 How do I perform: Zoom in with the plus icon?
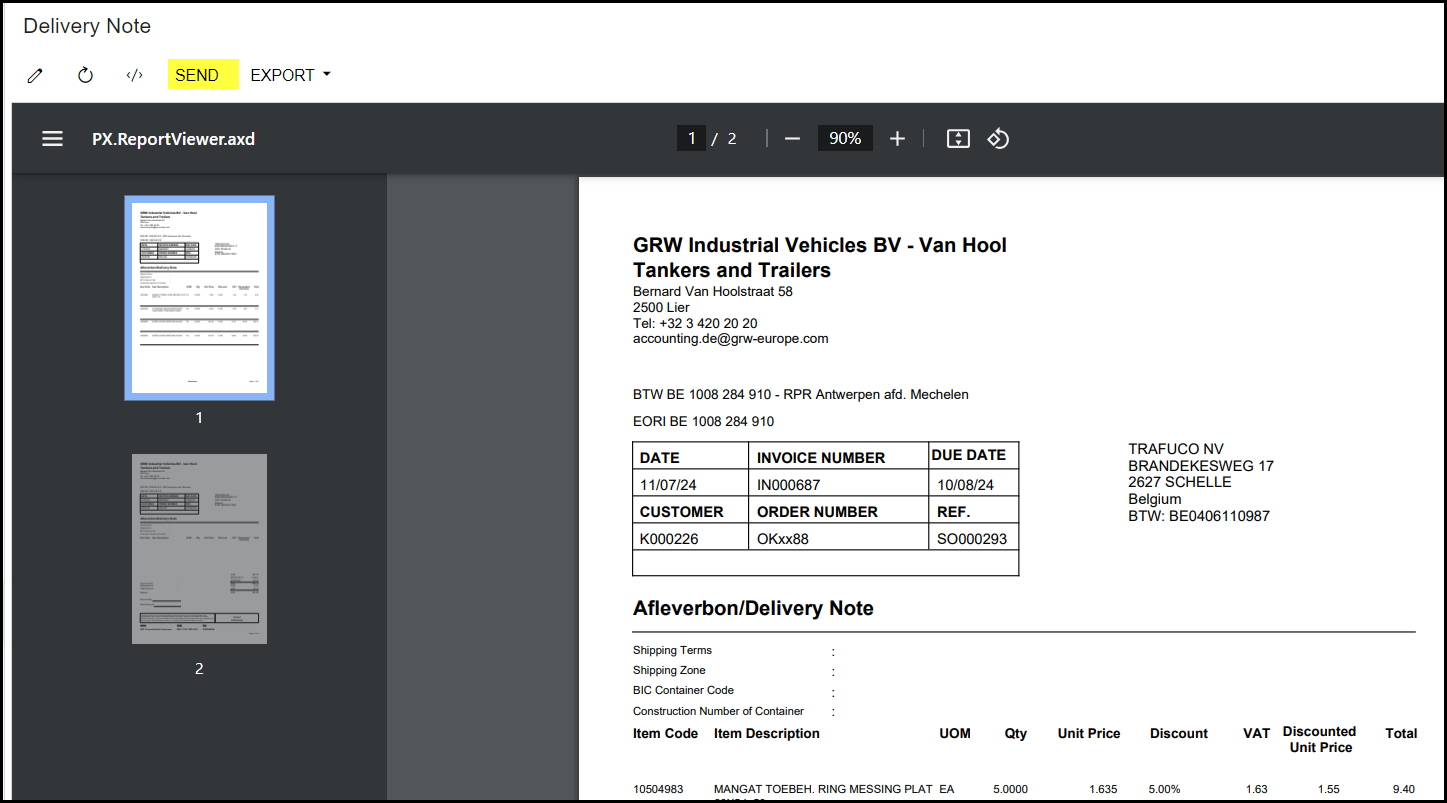(x=897, y=139)
